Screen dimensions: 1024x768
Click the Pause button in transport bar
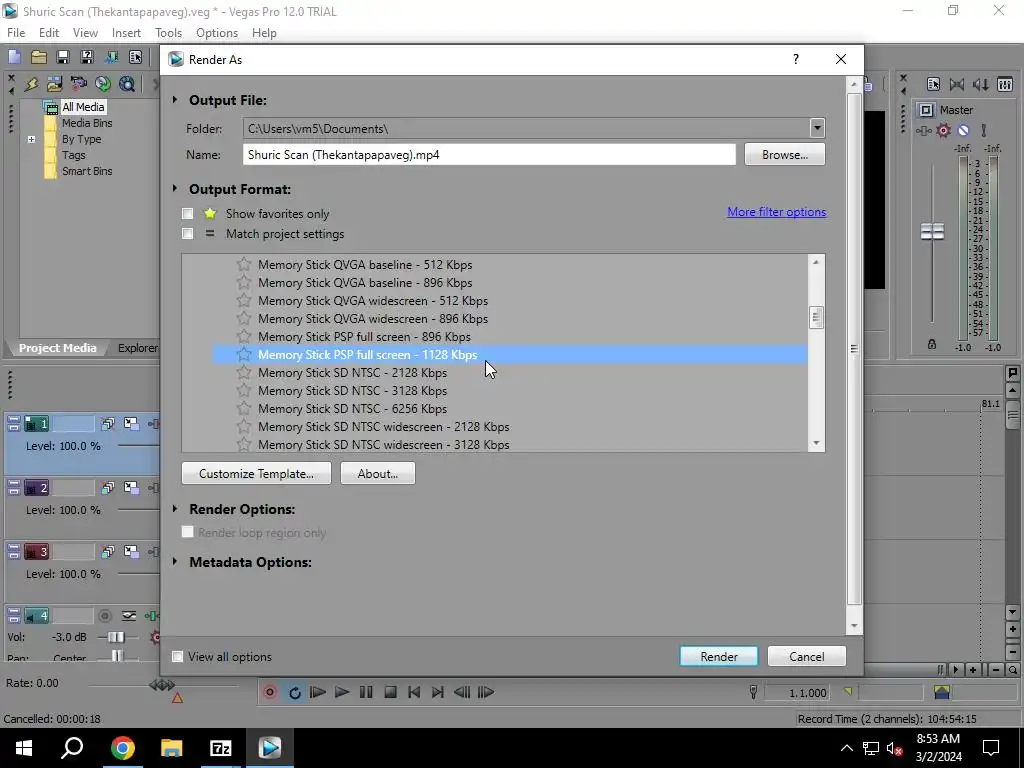pyautogui.click(x=366, y=692)
